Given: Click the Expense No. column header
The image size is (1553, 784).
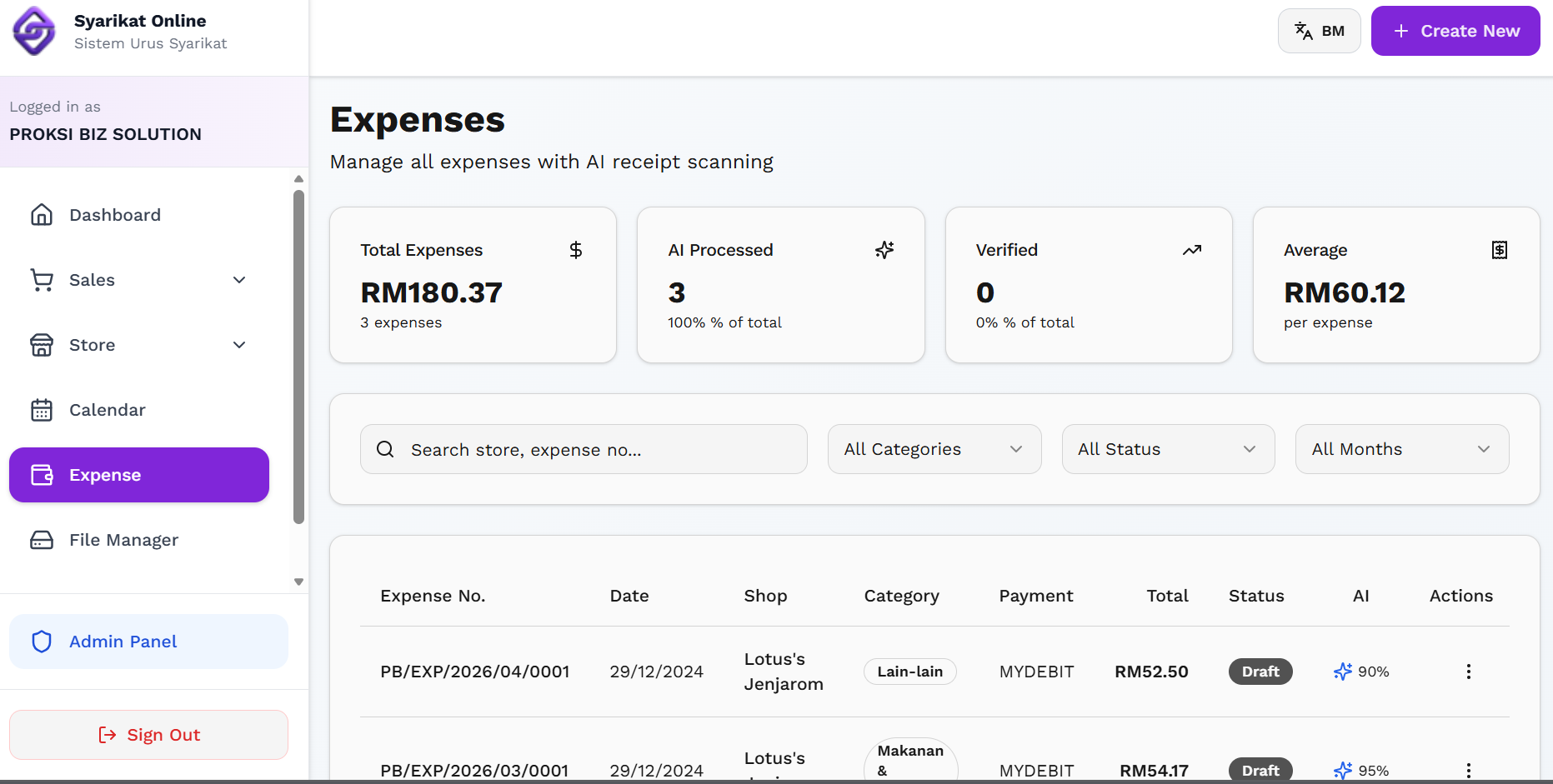Looking at the screenshot, I should tap(433, 596).
